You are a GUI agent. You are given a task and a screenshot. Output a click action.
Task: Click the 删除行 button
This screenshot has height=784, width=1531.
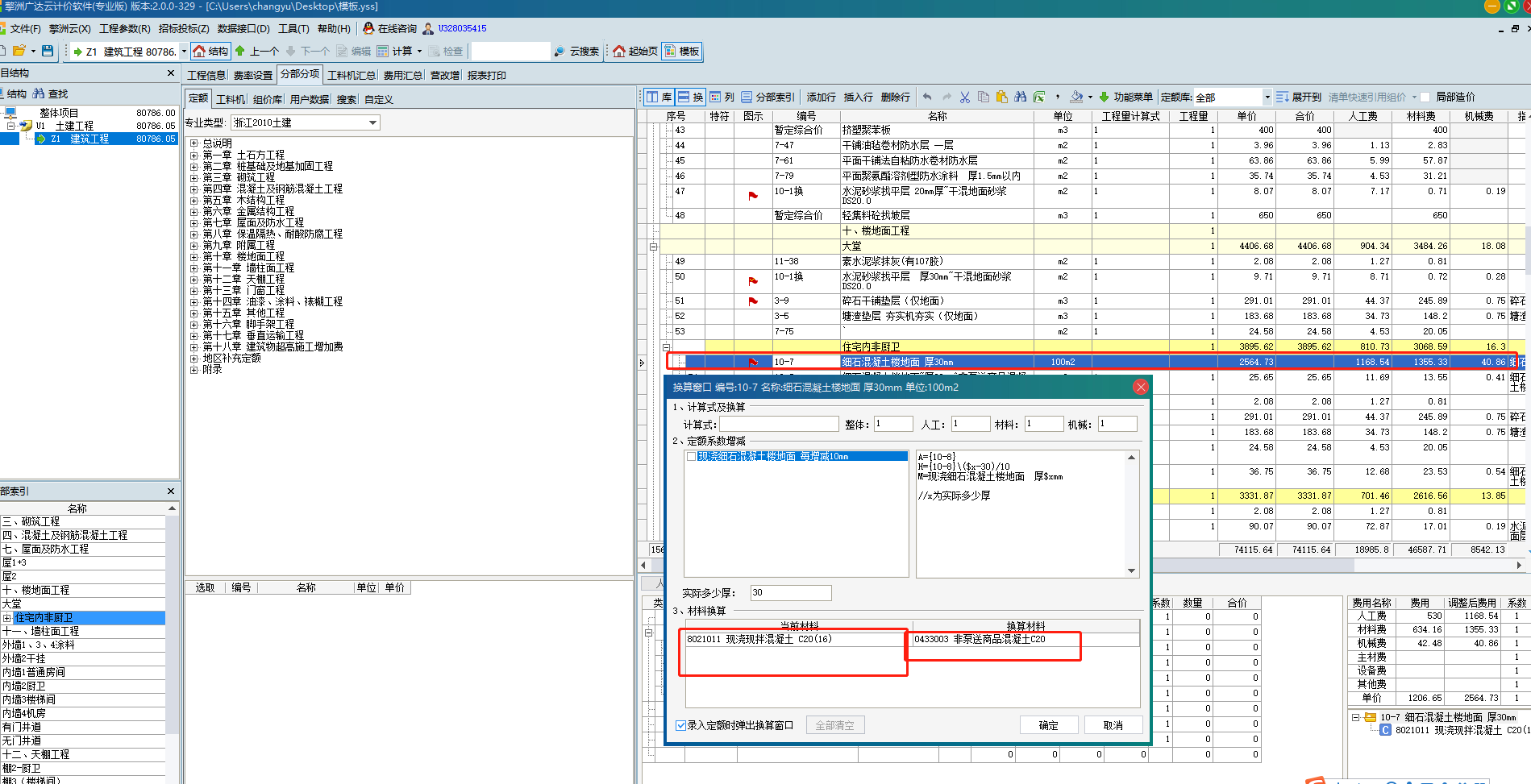click(x=895, y=97)
